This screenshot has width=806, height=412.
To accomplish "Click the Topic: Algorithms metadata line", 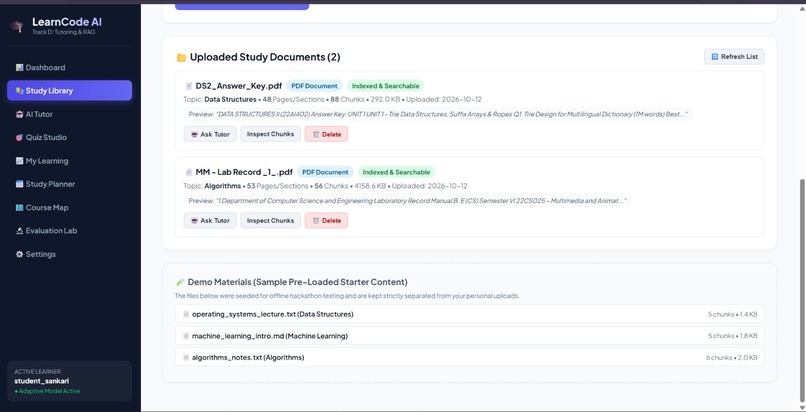I will point(325,185).
